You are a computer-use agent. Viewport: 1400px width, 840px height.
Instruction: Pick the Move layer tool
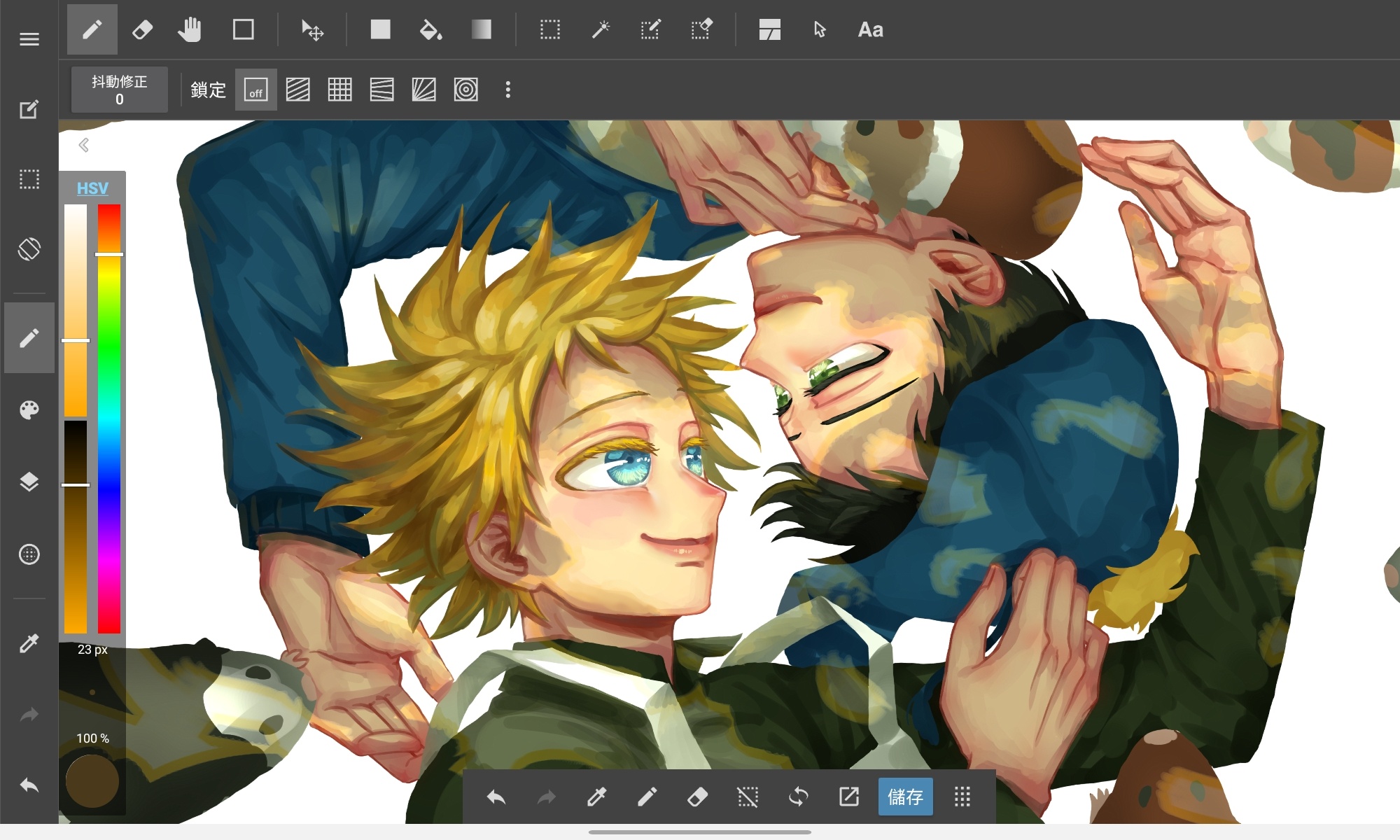click(312, 29)
